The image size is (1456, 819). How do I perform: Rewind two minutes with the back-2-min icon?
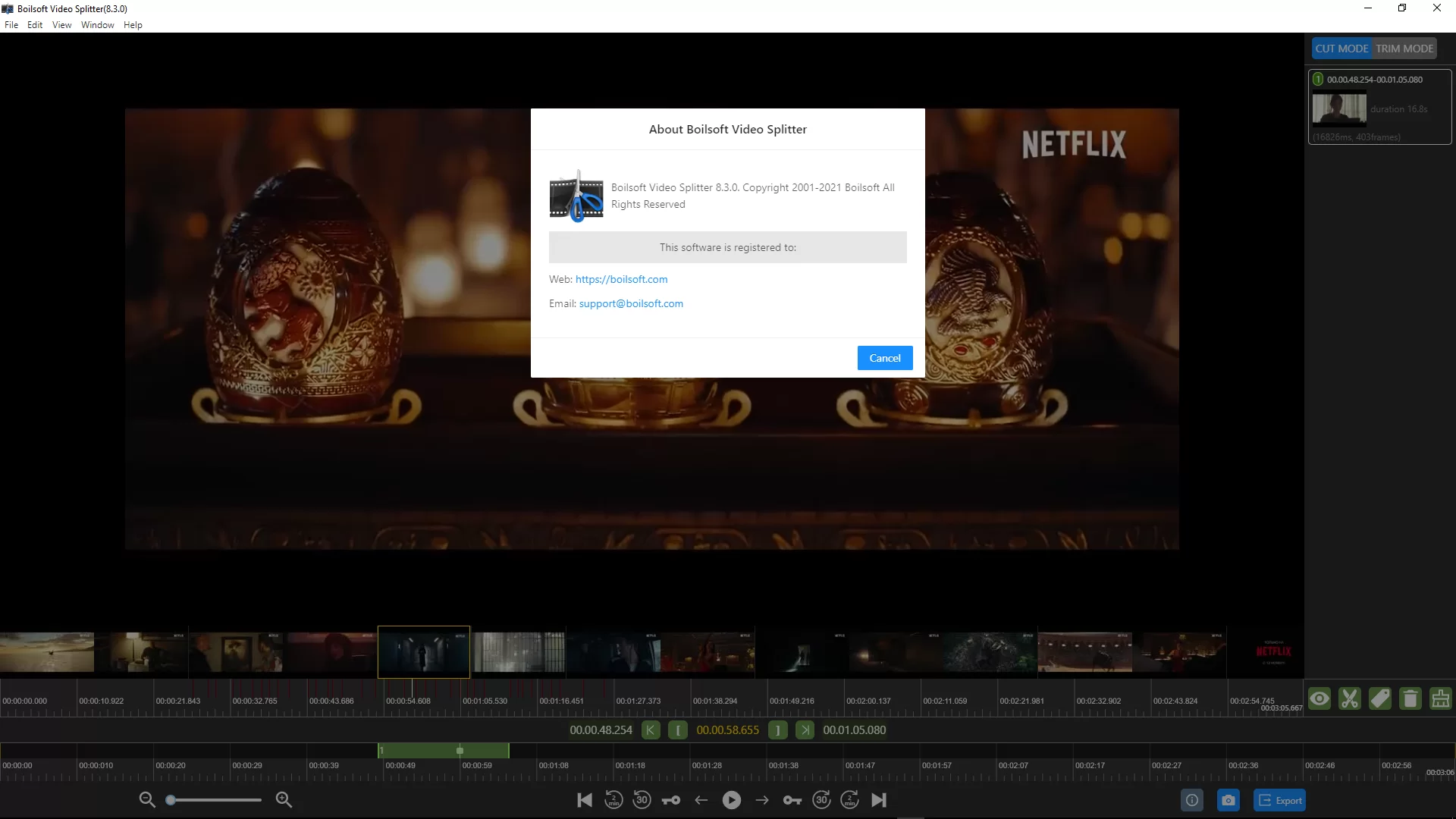[x=613, y=800]
